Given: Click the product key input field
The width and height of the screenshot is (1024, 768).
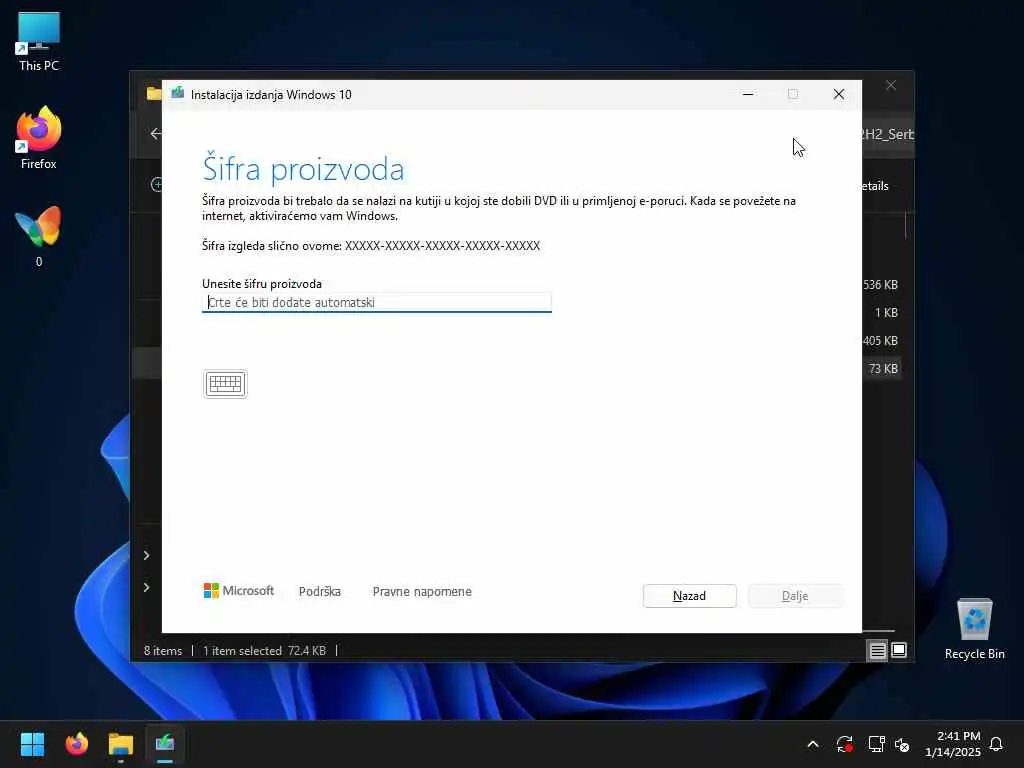Looking at the screenshot, I should pos(377,302).
